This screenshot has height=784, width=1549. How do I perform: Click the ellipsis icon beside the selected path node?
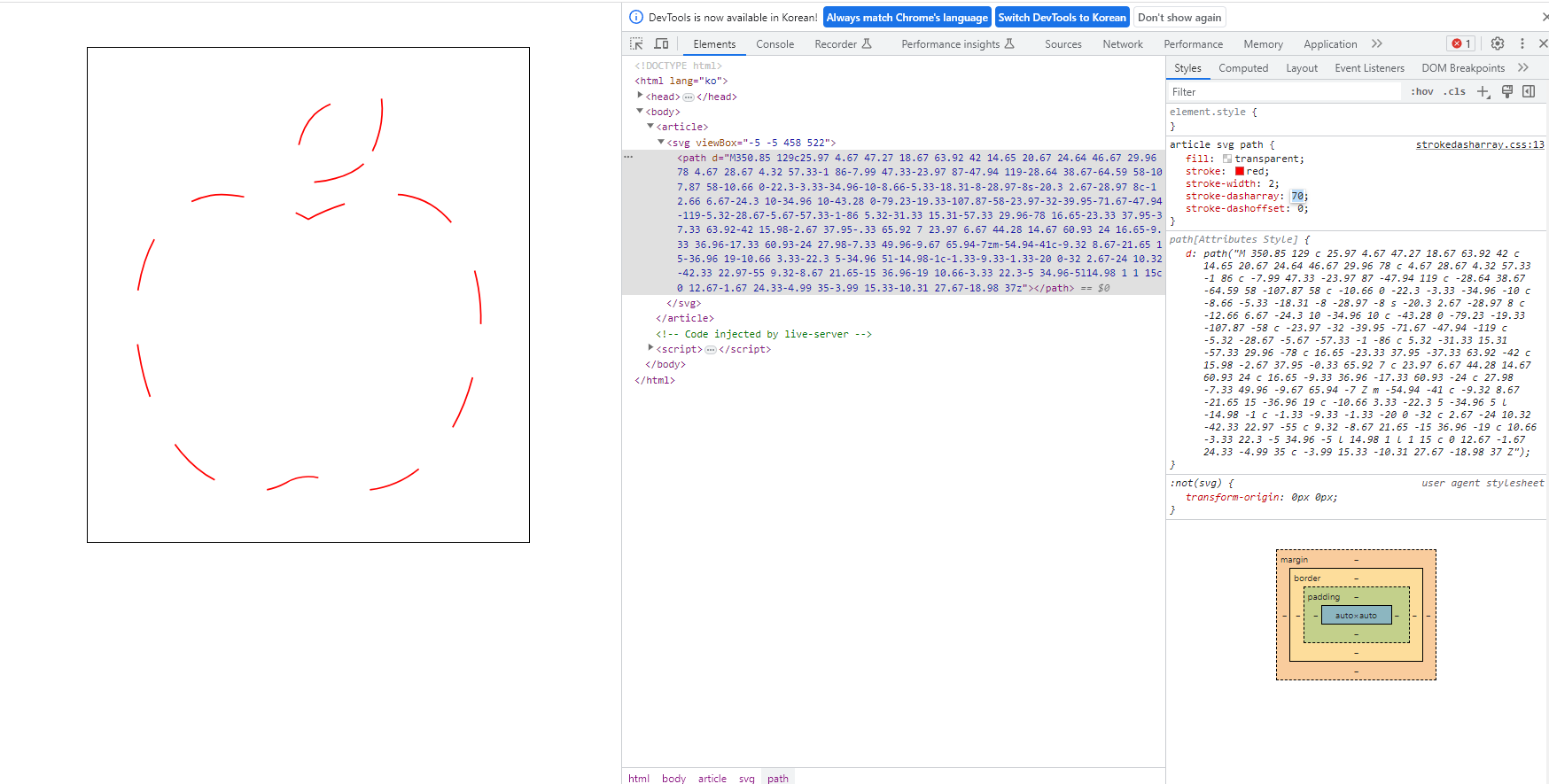[x=628, y=157]
